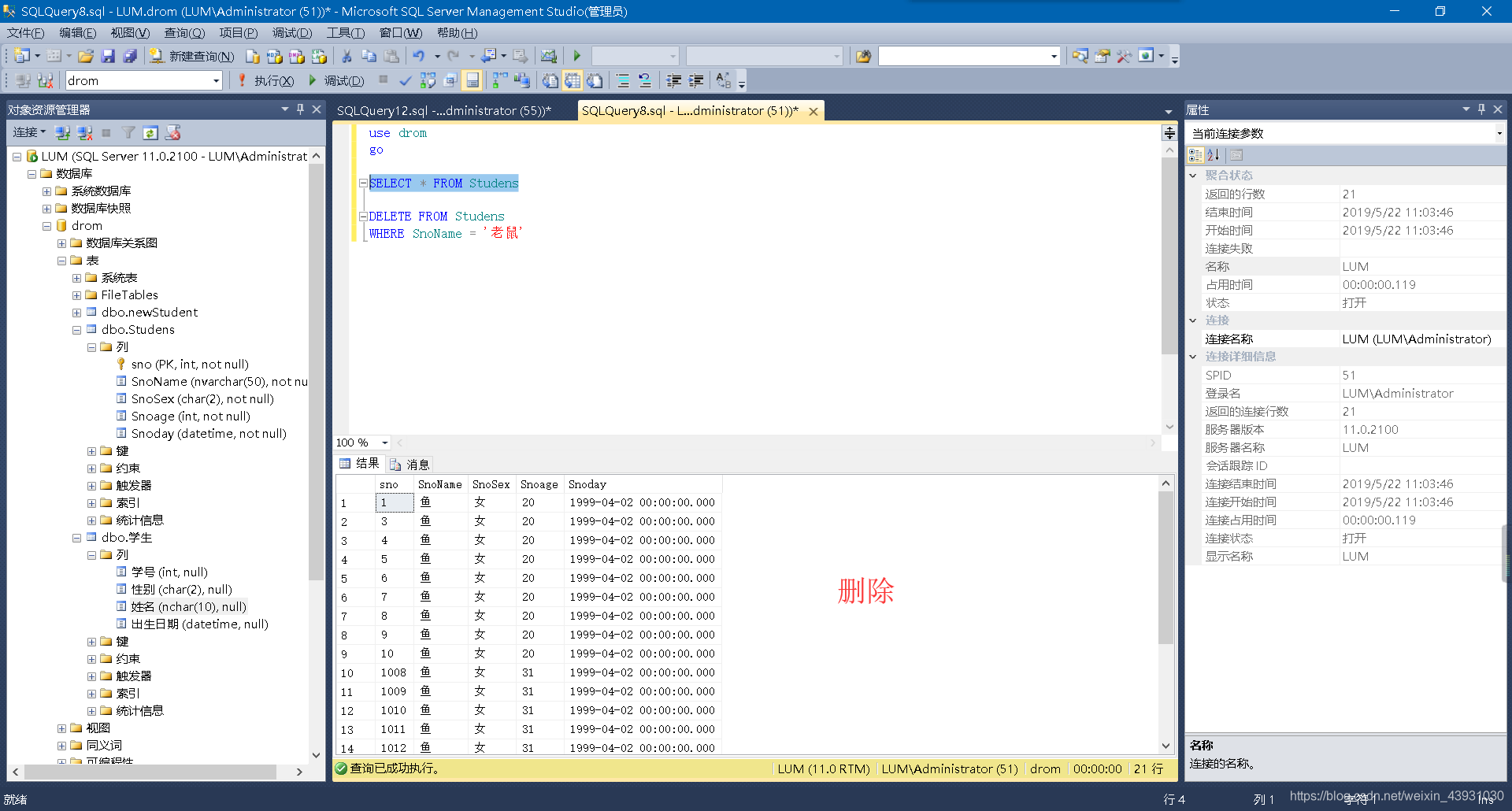
Task: Close the SQLQuery8.sql tab
Action: [x=813, y=112]
